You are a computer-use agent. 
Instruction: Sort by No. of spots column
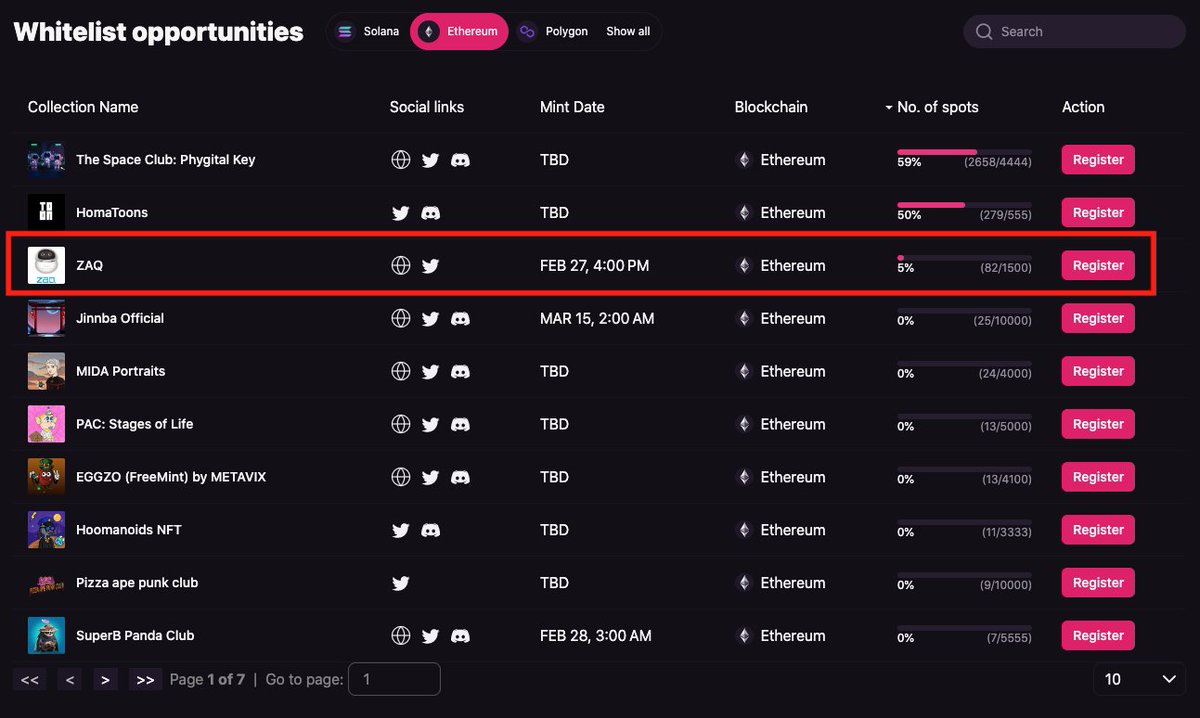point(931,107)
